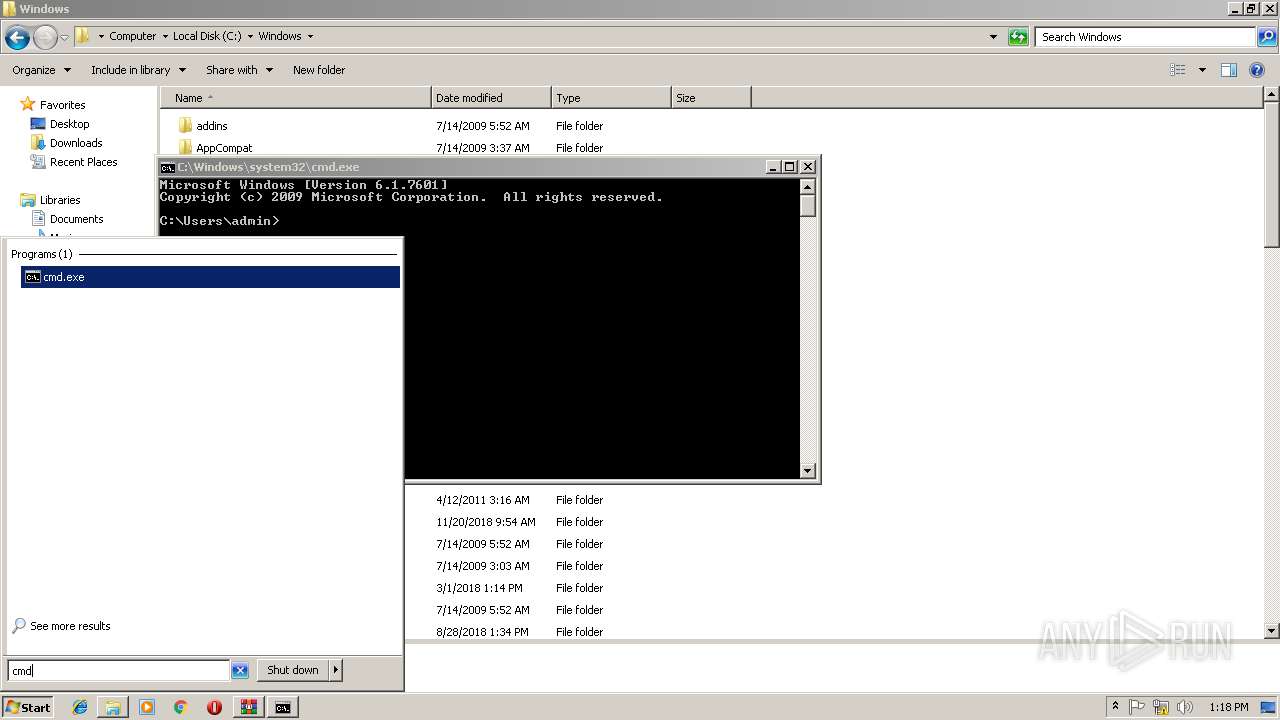Sort by the Type column header

(x=611, y=98)
